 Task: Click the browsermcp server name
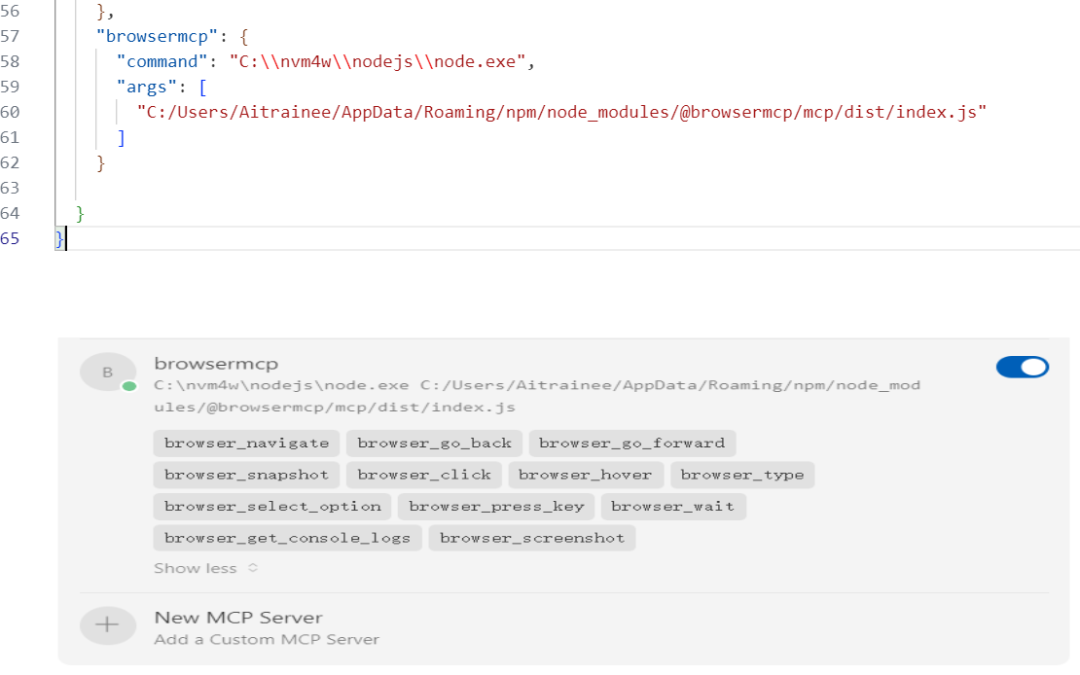(x=216, y=364)
